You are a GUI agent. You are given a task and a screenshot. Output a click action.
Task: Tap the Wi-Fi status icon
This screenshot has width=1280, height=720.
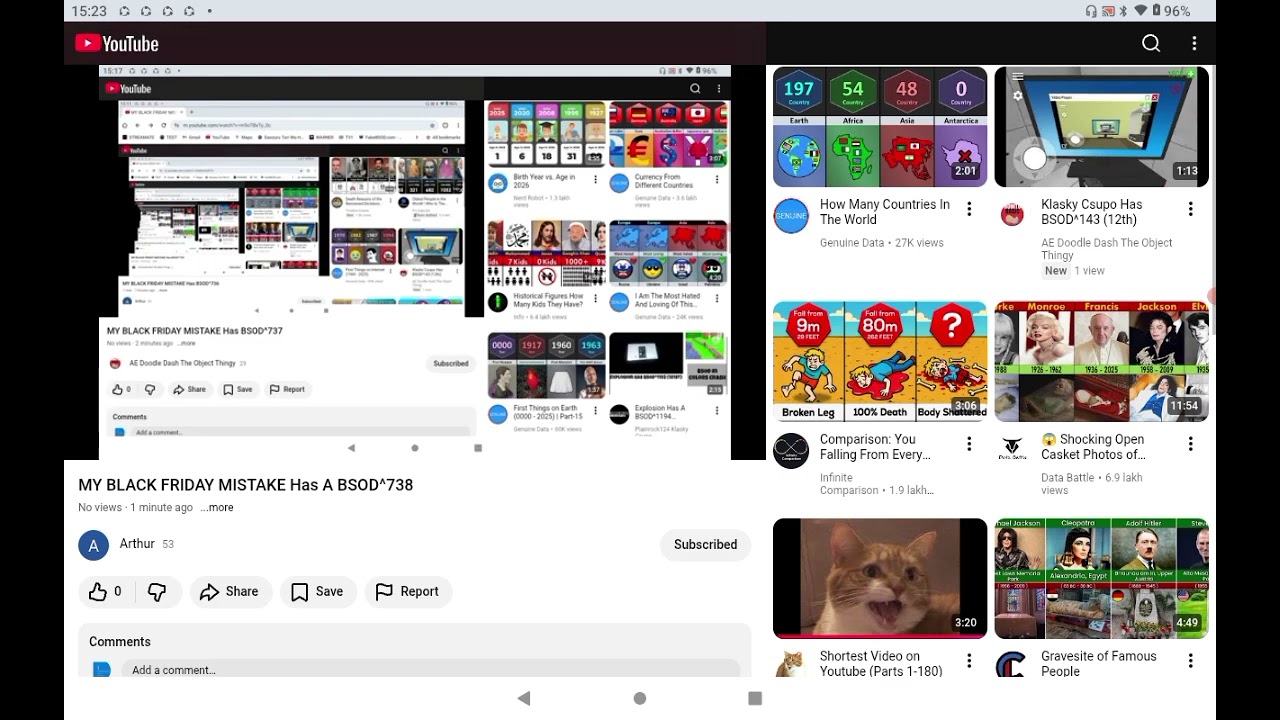pyautogui.click(x=1140, y=11)
